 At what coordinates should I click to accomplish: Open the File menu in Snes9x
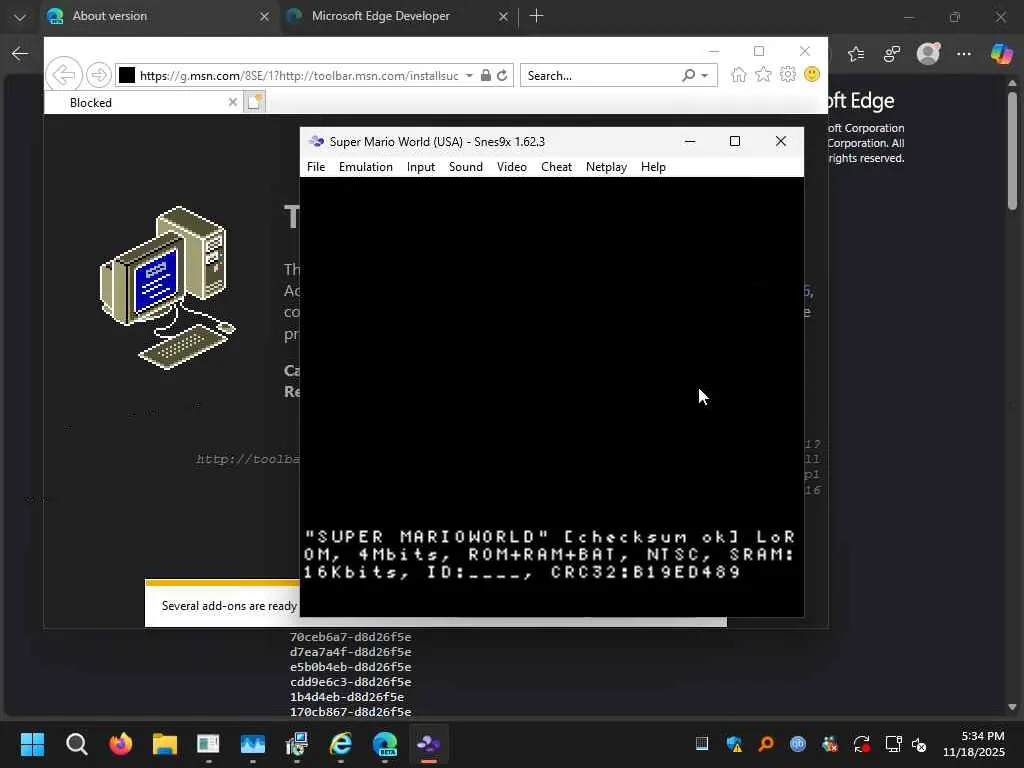316,167
